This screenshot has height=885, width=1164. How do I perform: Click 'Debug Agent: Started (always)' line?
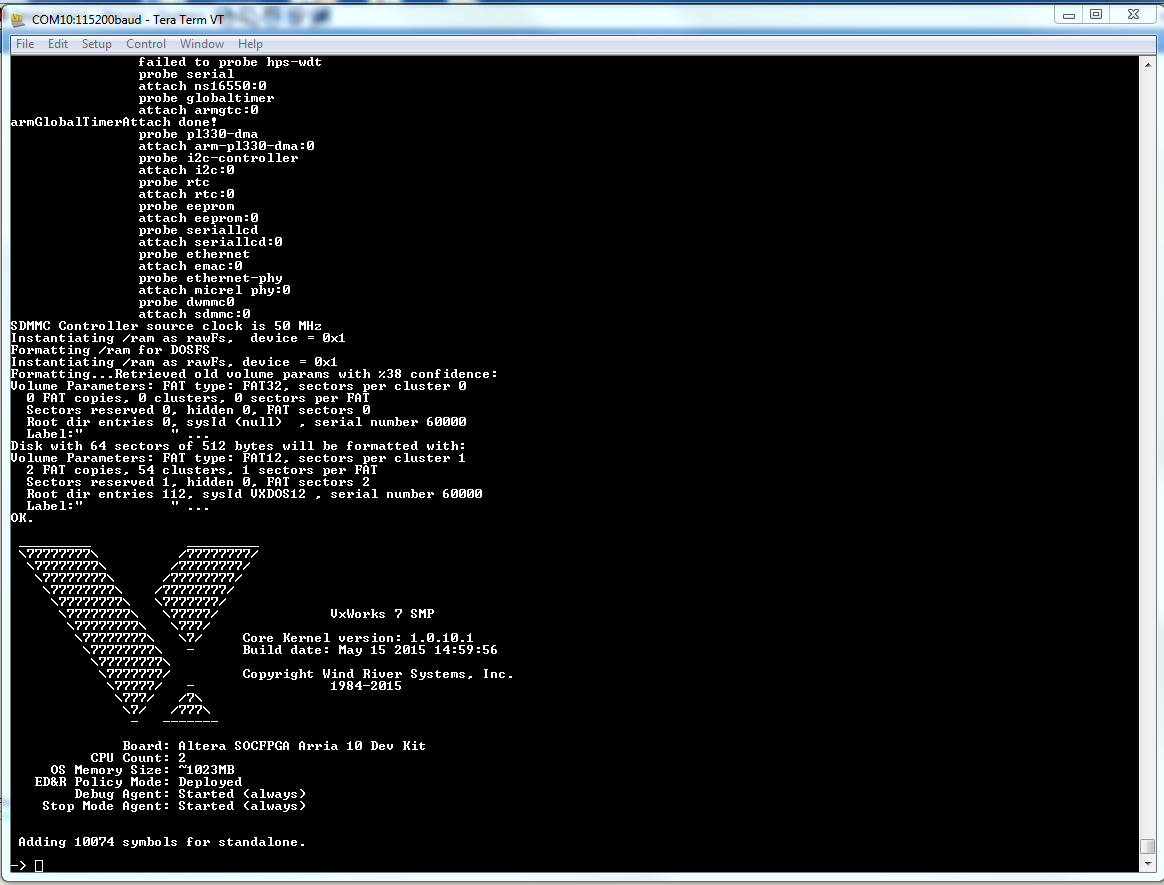190,794
